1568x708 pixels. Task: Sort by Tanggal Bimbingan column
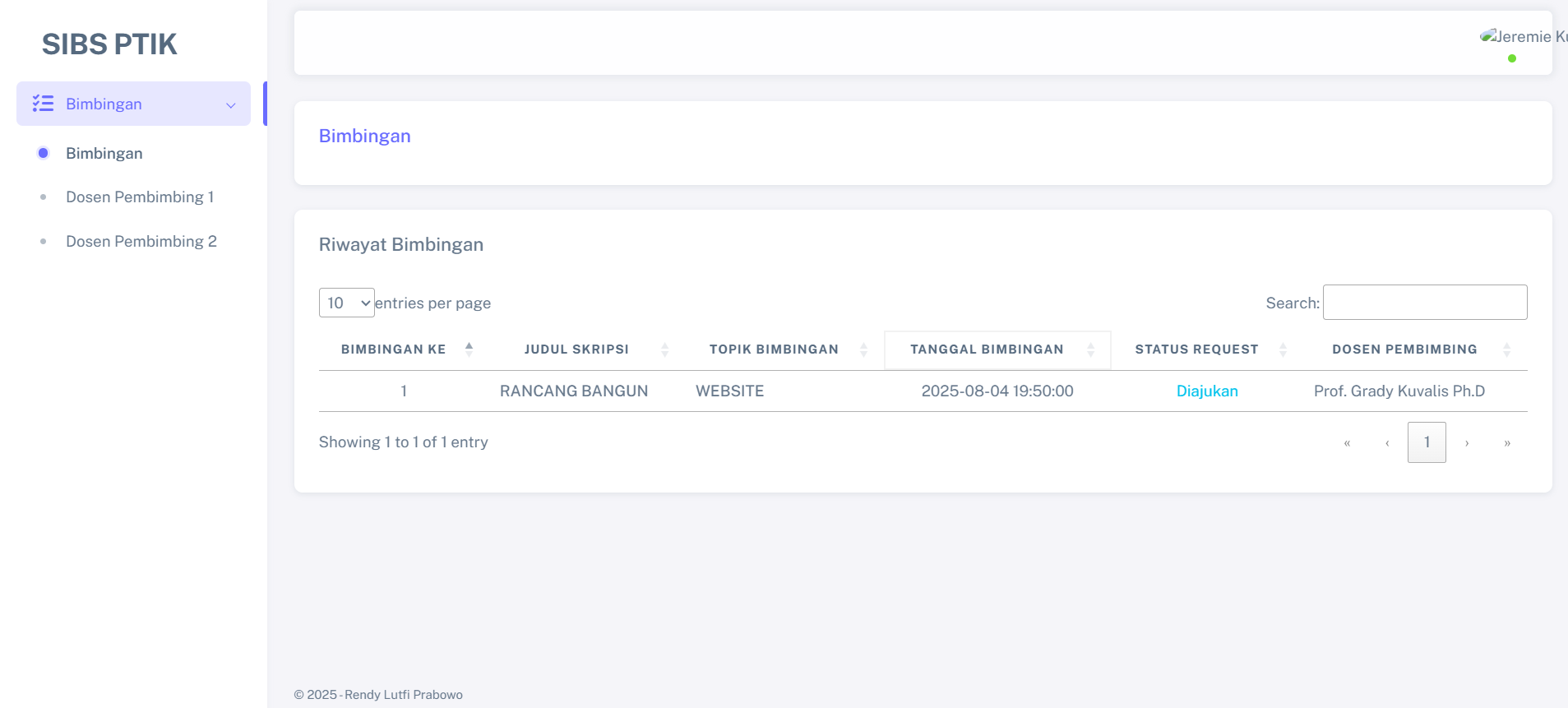click(997, 349)
